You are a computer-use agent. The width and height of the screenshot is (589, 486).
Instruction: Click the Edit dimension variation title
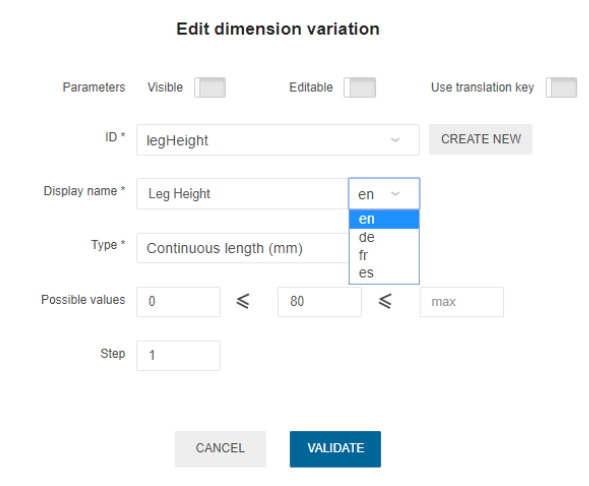(x=278, y=29)
